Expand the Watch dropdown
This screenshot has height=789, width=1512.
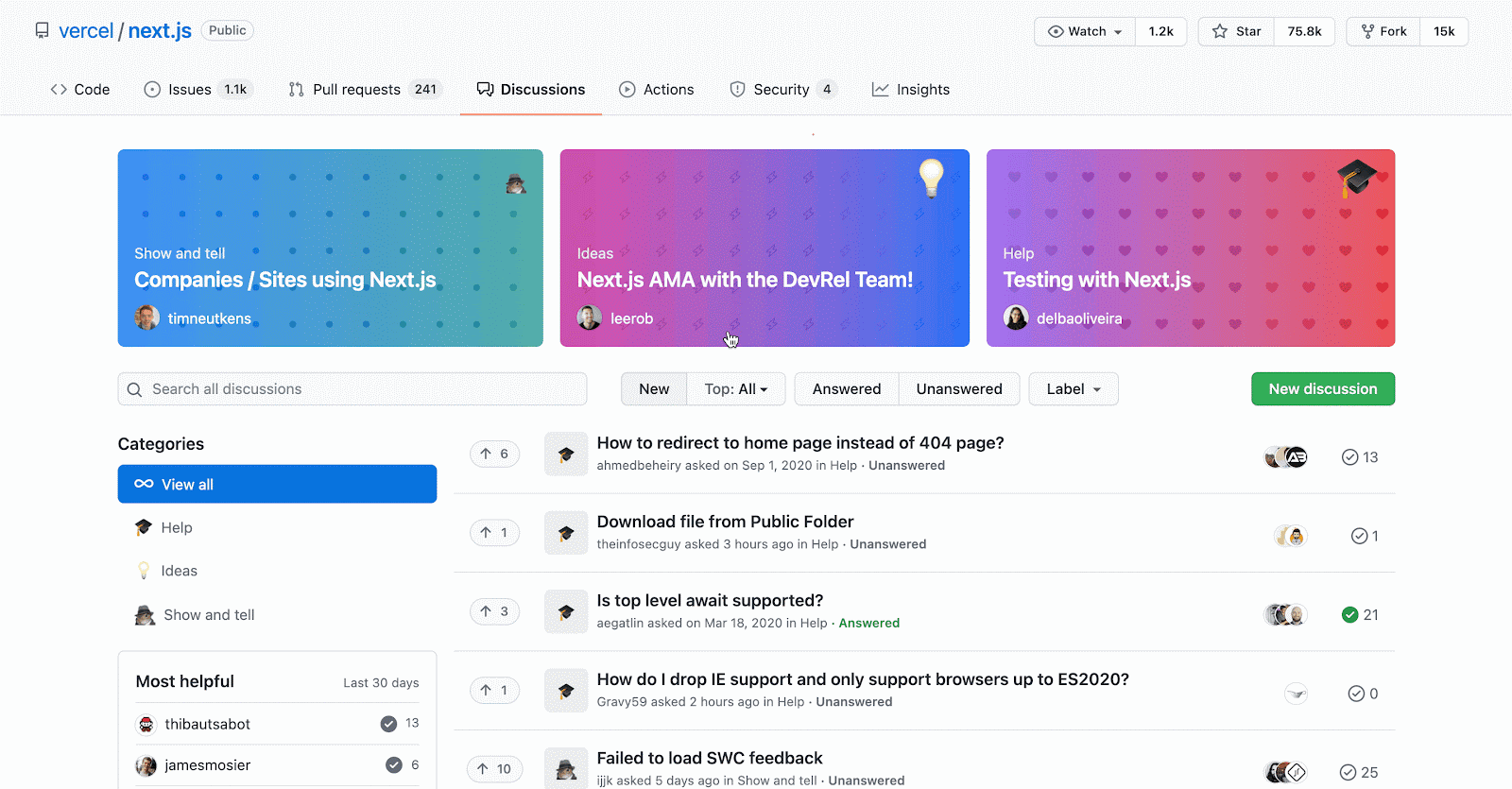tap(1085, 31)
